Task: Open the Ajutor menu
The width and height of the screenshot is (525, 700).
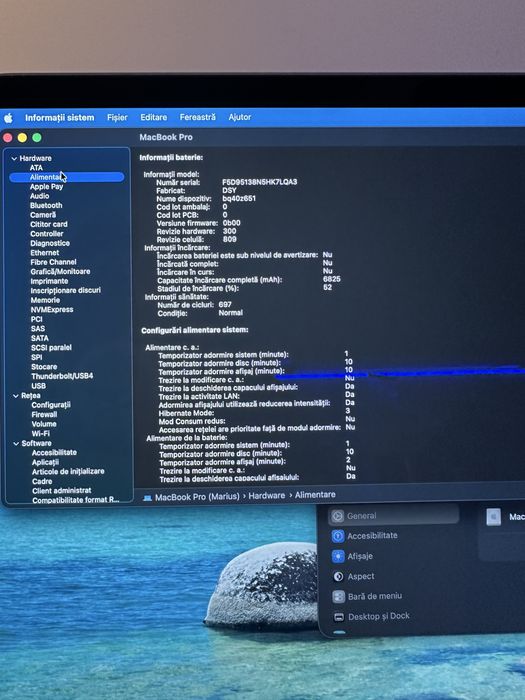Action: coord(240,117)
